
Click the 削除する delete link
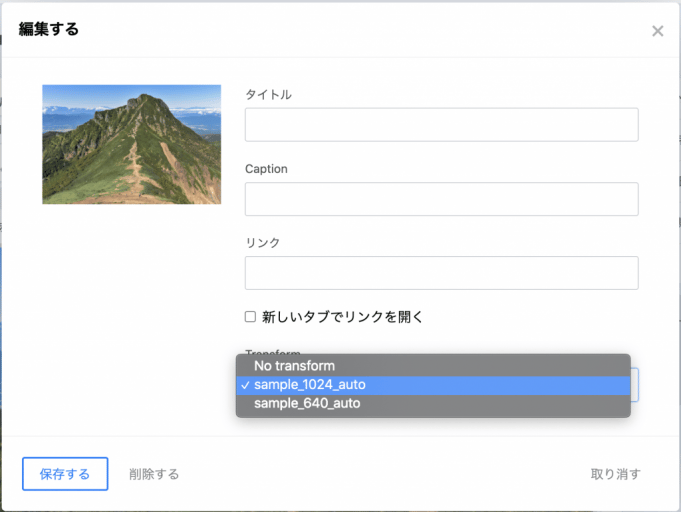[154, 474]
